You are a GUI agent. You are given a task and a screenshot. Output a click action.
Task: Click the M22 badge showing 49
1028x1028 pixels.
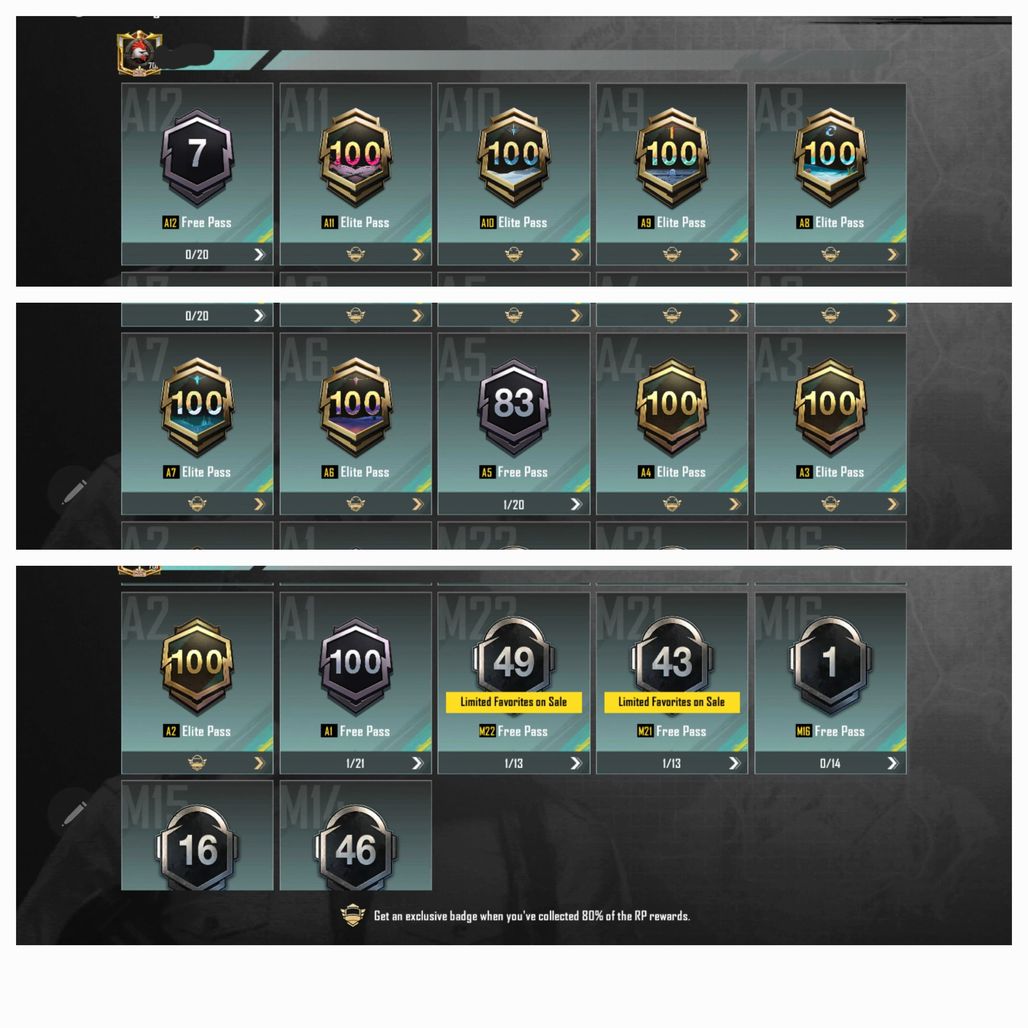tap(513, 658)
